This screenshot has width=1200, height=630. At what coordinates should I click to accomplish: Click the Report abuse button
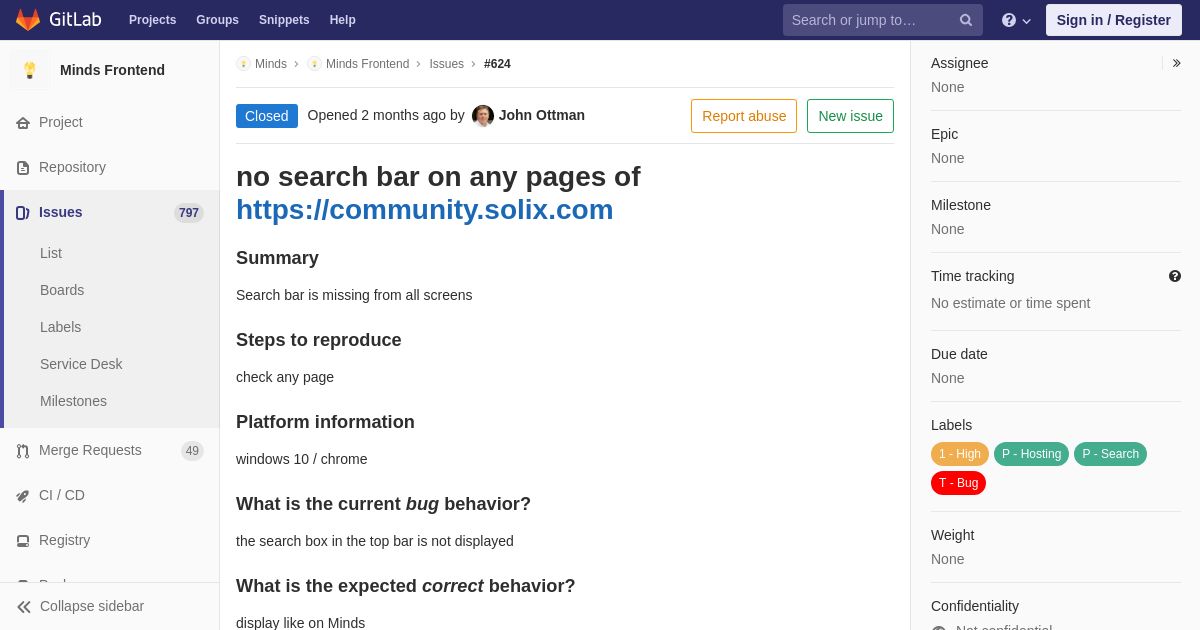tap(744, 116)
